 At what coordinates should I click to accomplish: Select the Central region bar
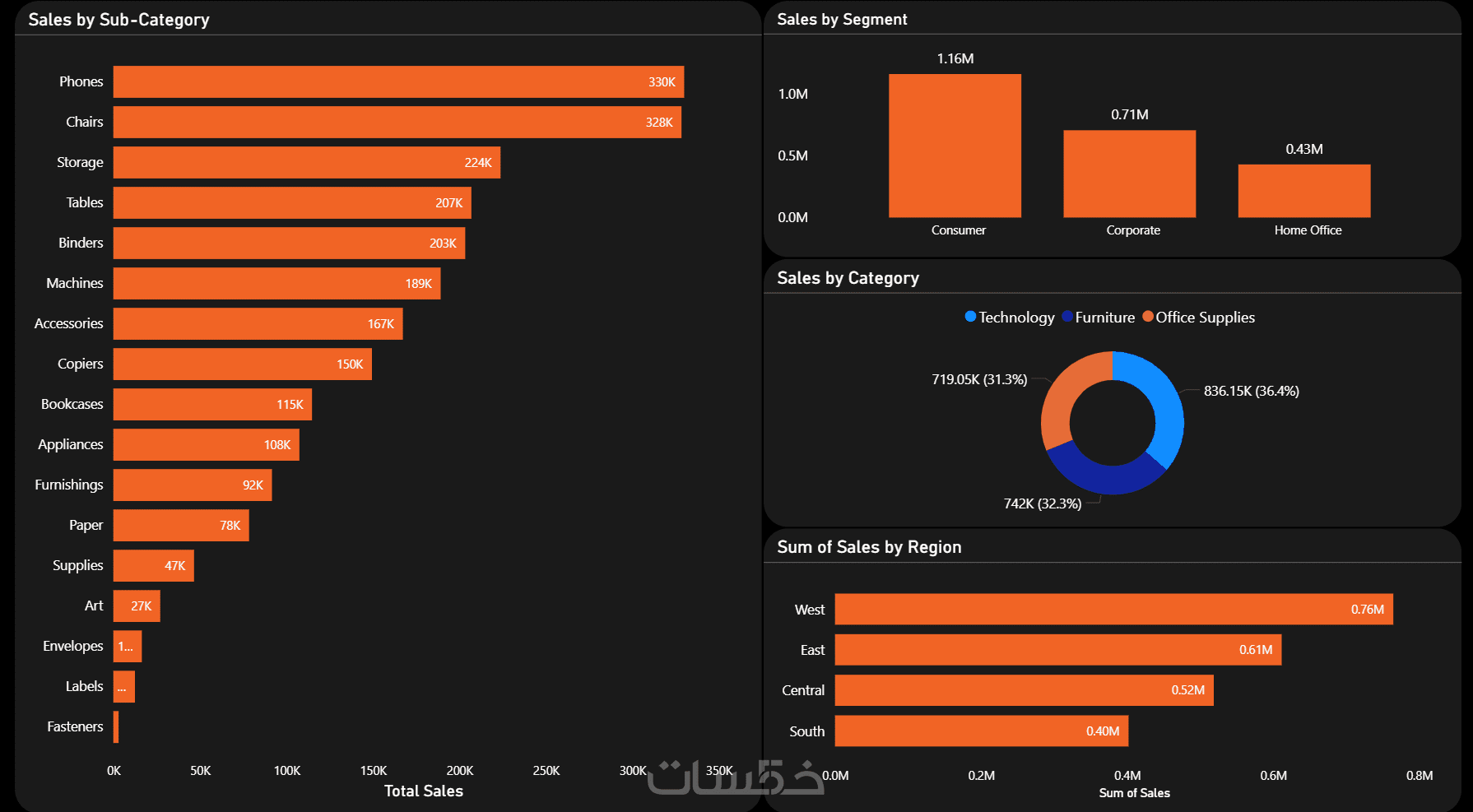pos(1025,690)
